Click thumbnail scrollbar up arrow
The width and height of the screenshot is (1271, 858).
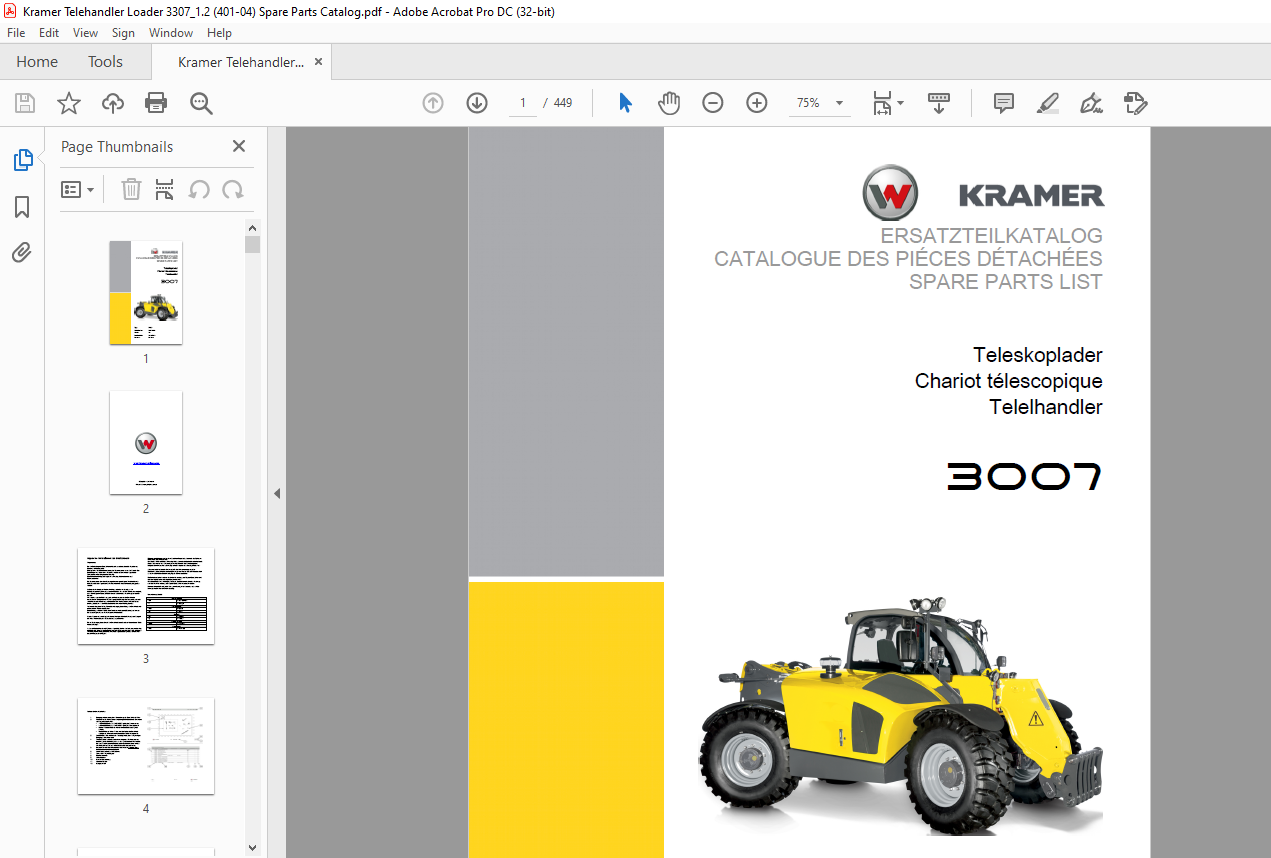click(253, 228)
